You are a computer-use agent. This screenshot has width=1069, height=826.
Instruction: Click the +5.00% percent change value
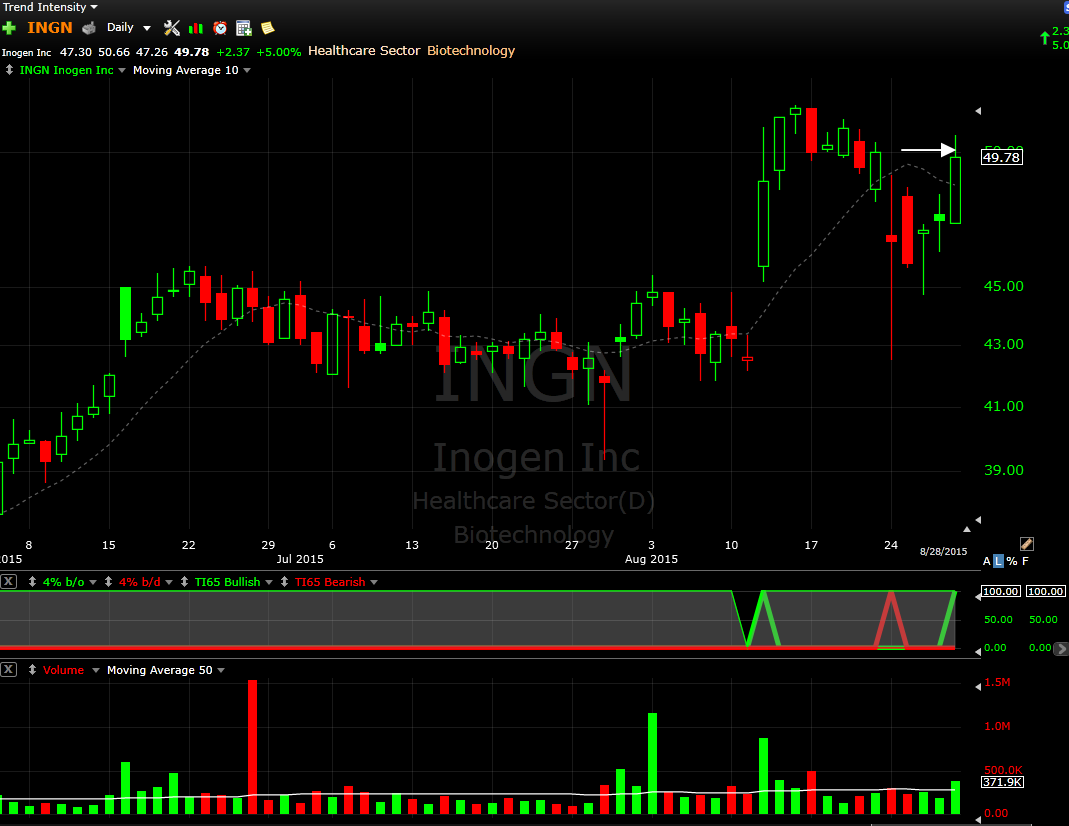coord(278,52)
